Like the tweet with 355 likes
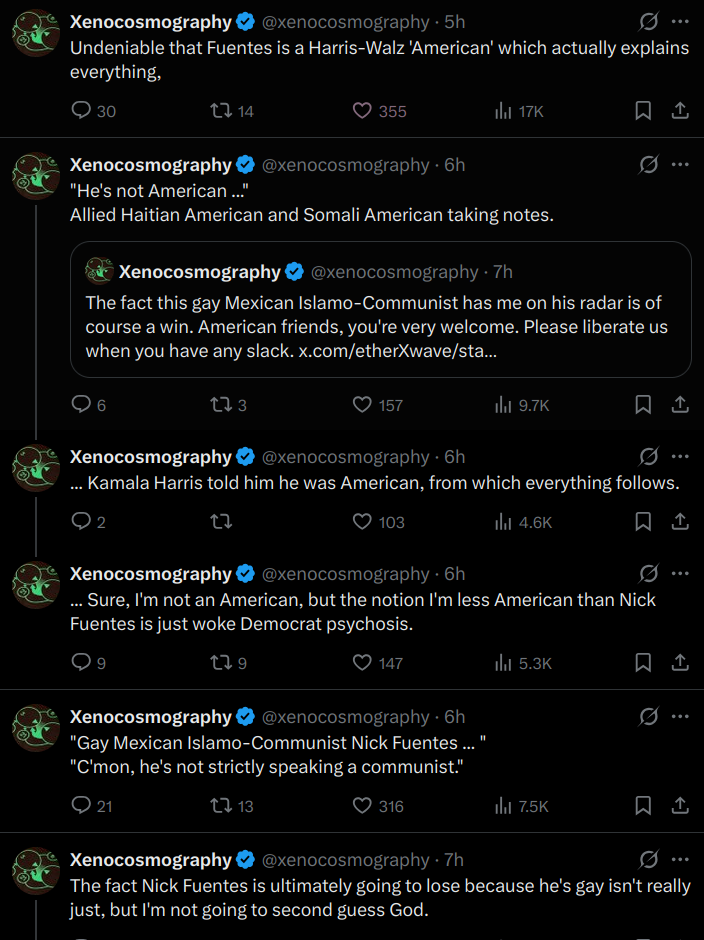Screen dimensions: 704x940 point(363,111)
